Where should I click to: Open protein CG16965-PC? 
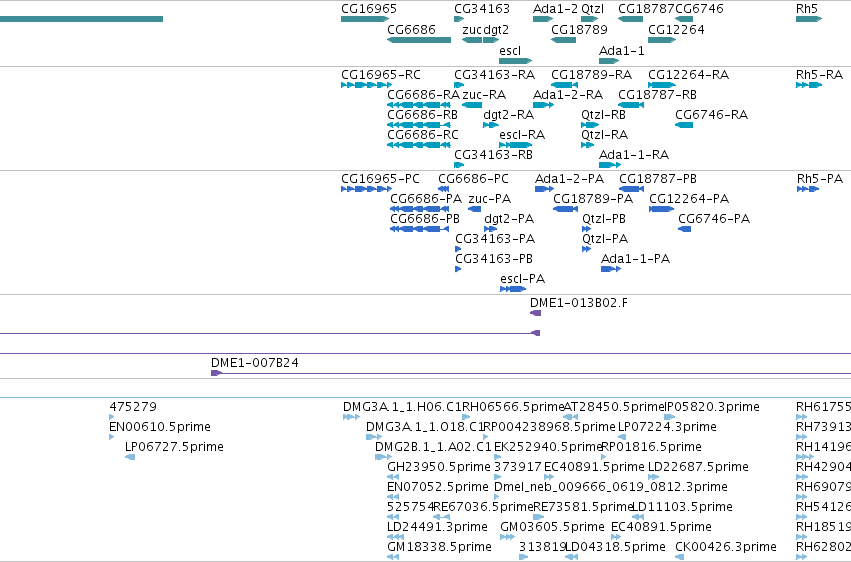tap(366, 189)
